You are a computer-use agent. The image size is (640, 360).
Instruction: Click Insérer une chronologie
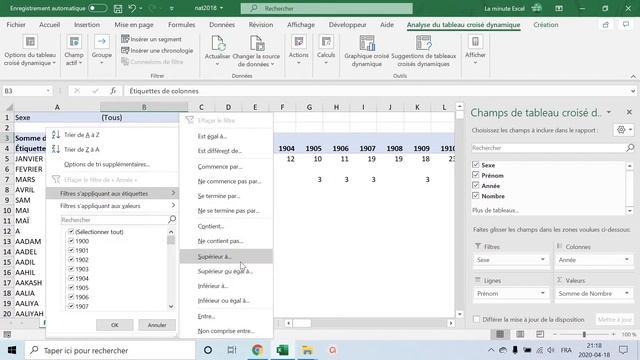[157, 51]
